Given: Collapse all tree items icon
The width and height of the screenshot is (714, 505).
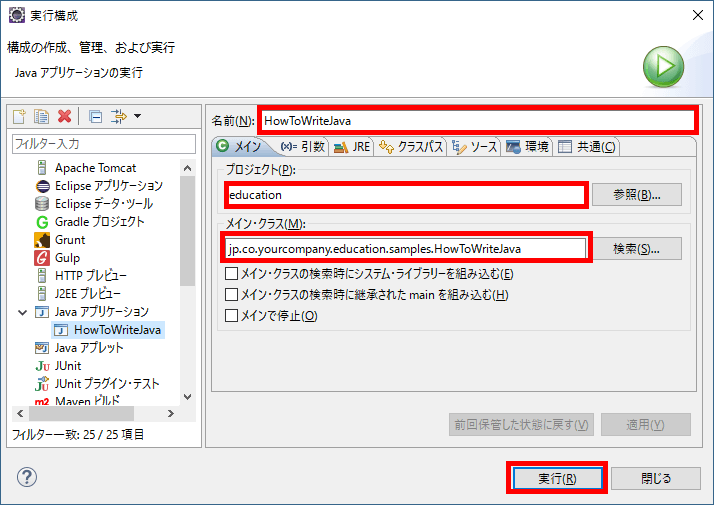Looking at the screenshot, I should pyautogui.click(x=95, y=117).
